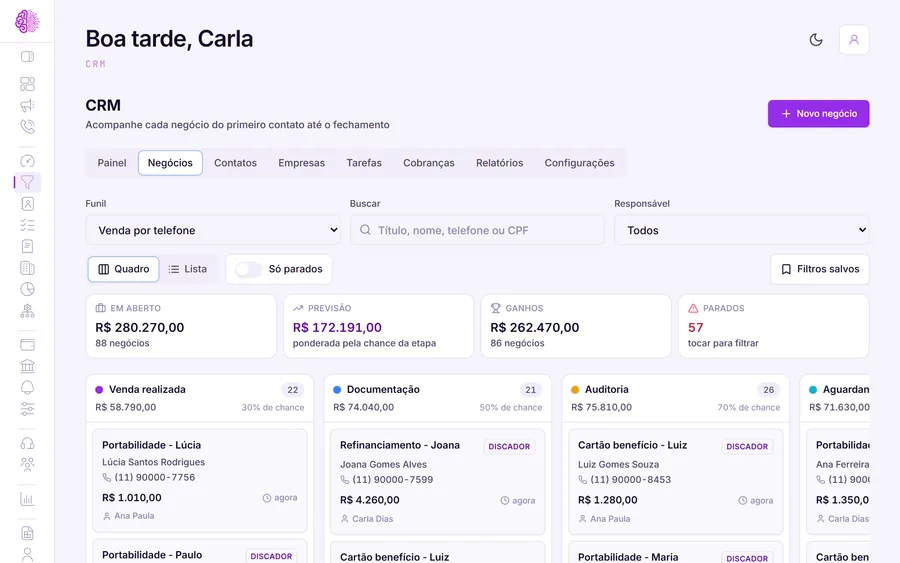Open the Refinanciamento - Joana deal card
This screenshot has height=563, width=900.
point(437,482)
